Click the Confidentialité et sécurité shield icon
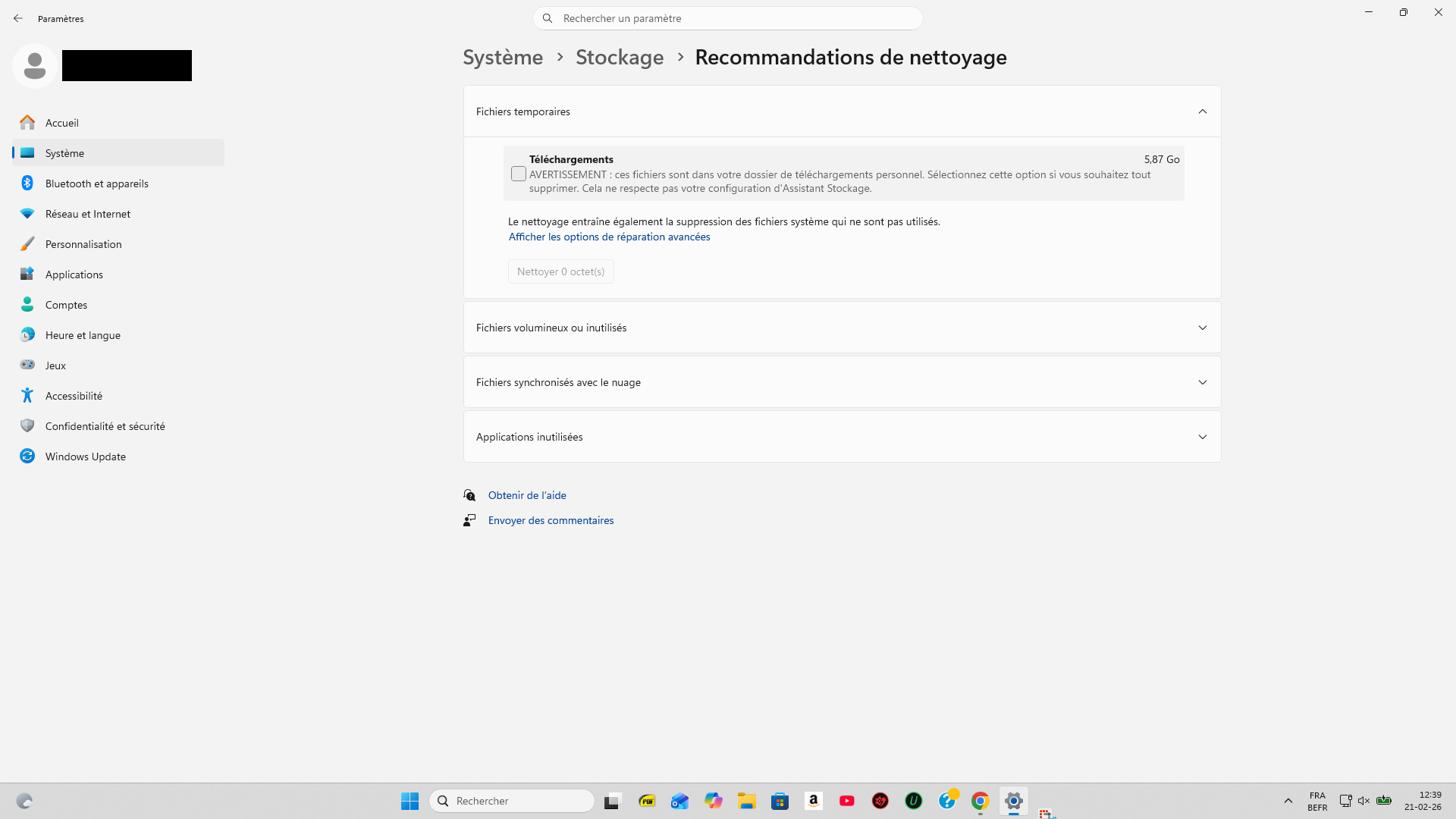This screenshot has height=819, width=1456. (27, 426)
